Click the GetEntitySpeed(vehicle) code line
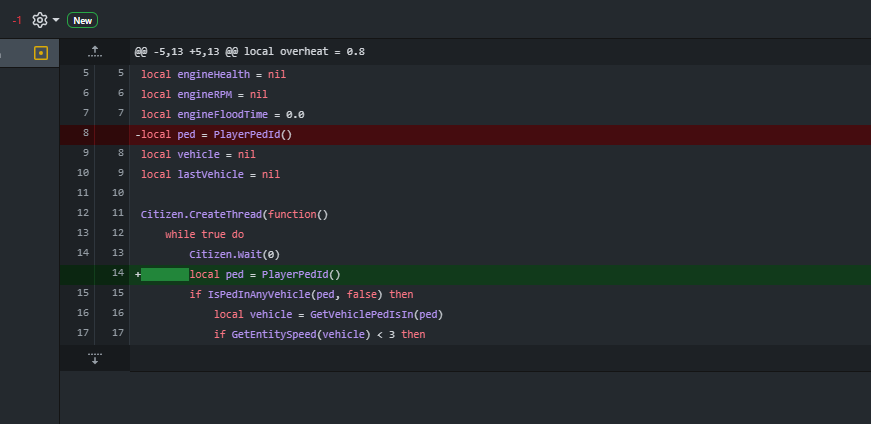 tap(319, 334)
